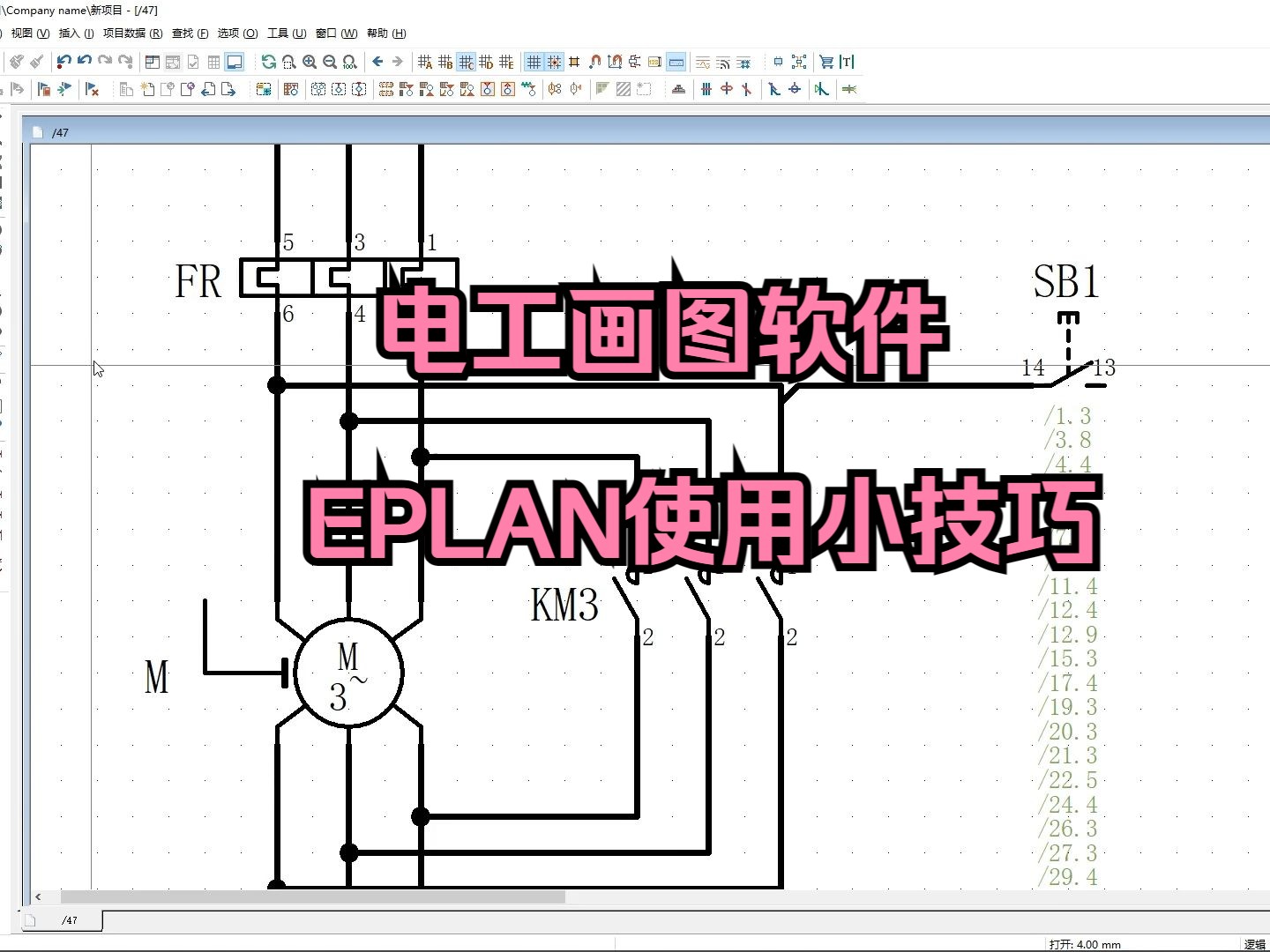Switch to grid E
1270x952 pixels.
pyautogui.click(x=506, y=62)
